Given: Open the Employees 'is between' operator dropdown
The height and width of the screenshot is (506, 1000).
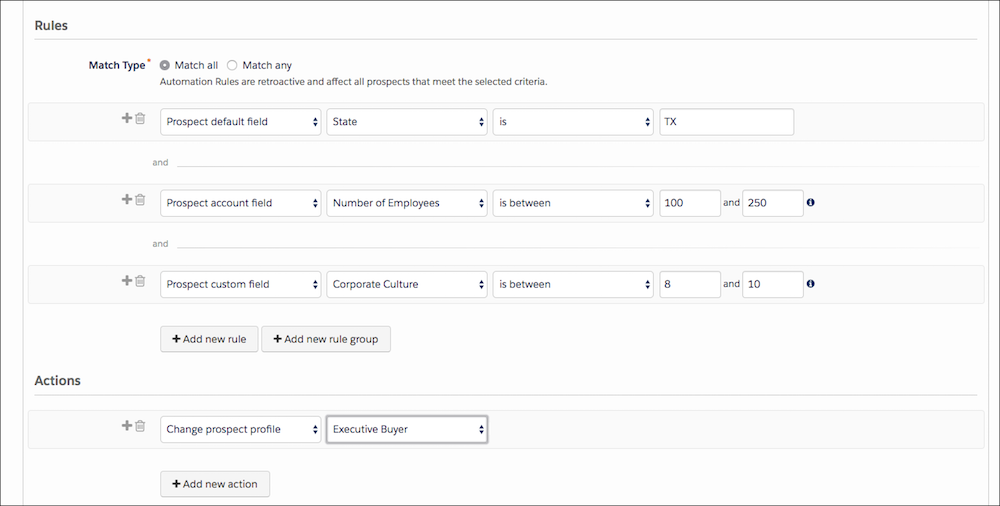Looking at the screenshot, I should tap(573, 203).
